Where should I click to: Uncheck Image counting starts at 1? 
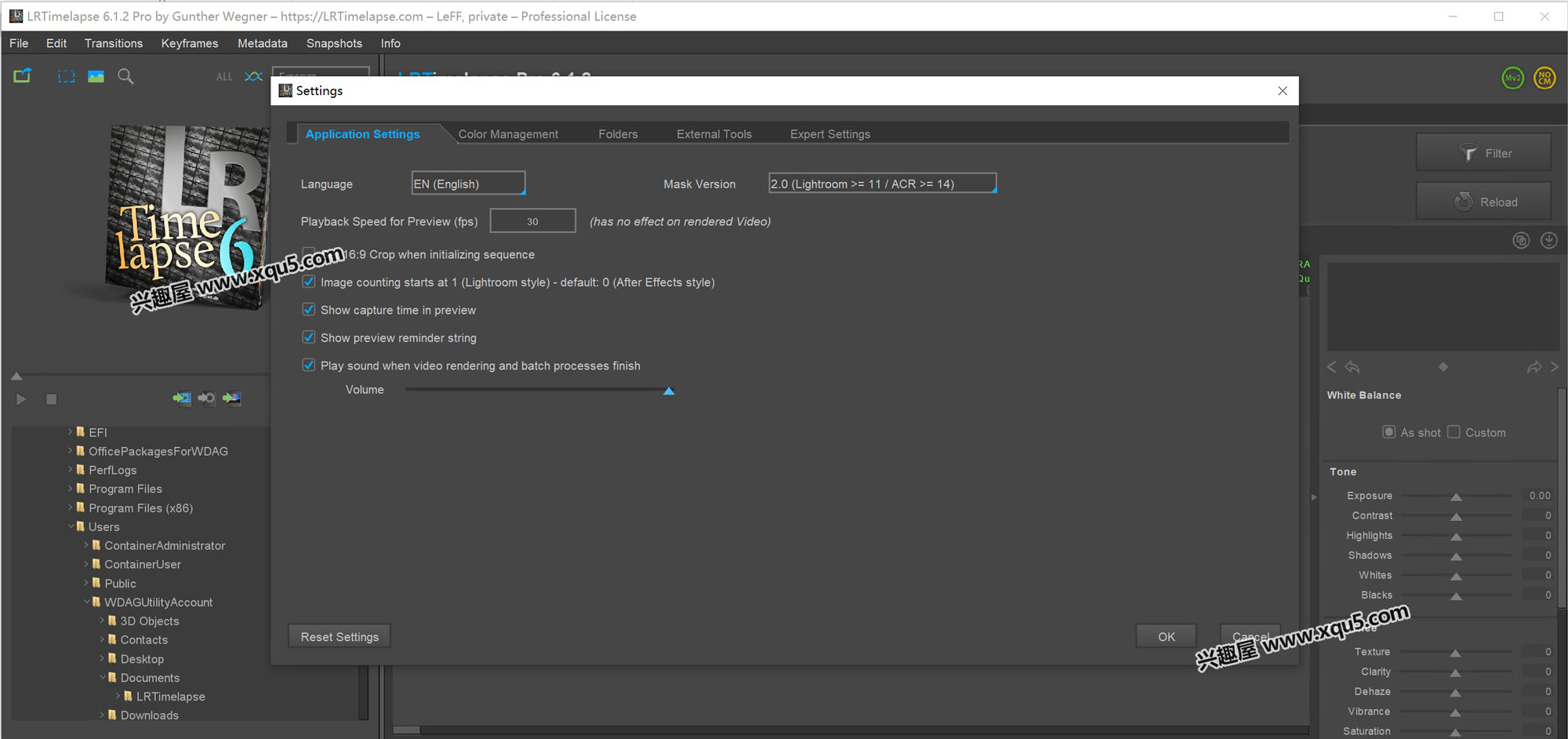pos(309,282)
